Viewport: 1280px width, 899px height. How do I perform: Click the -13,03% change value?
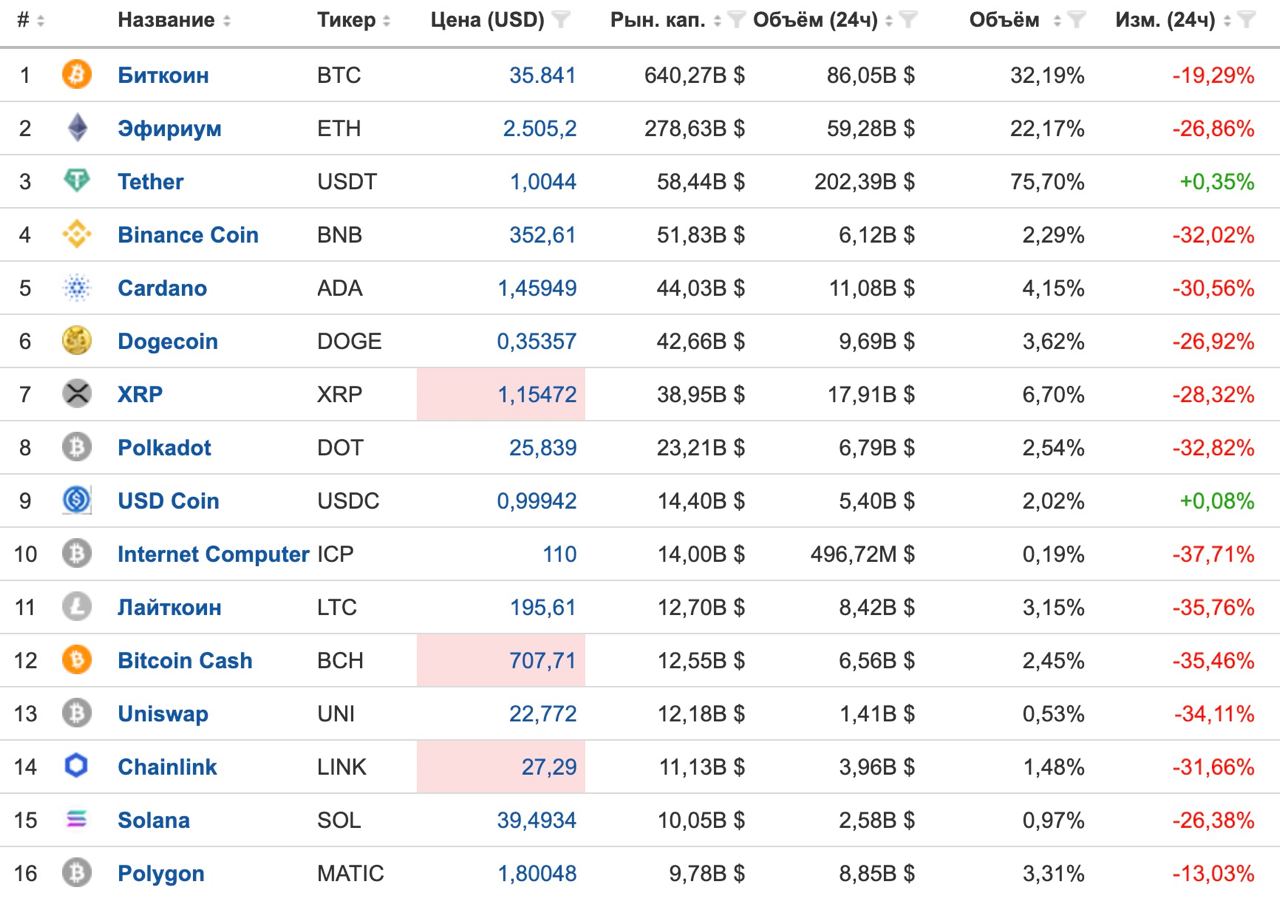pos(1214,873)
